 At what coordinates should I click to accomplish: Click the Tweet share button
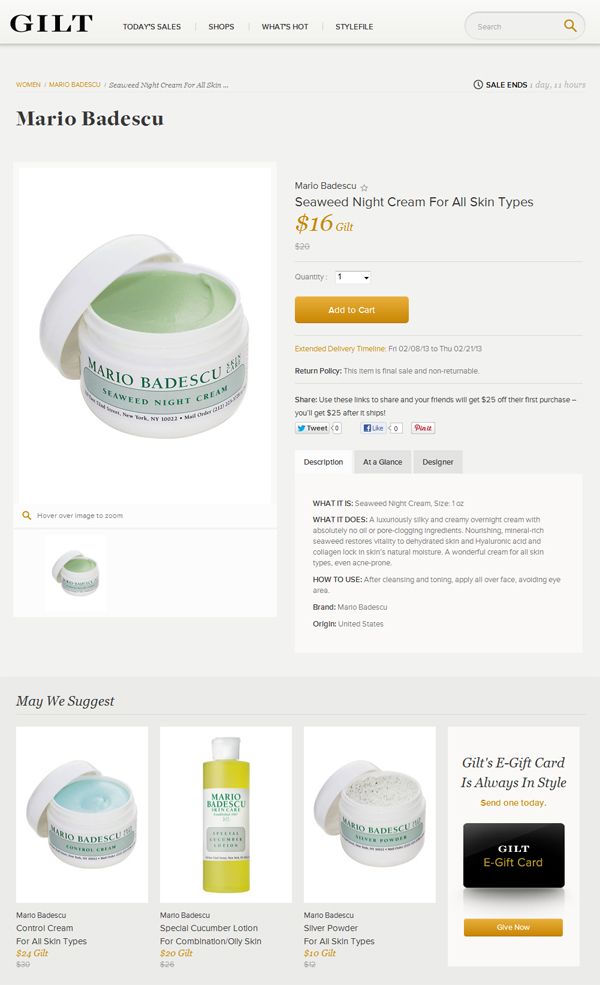pos(312,428)
